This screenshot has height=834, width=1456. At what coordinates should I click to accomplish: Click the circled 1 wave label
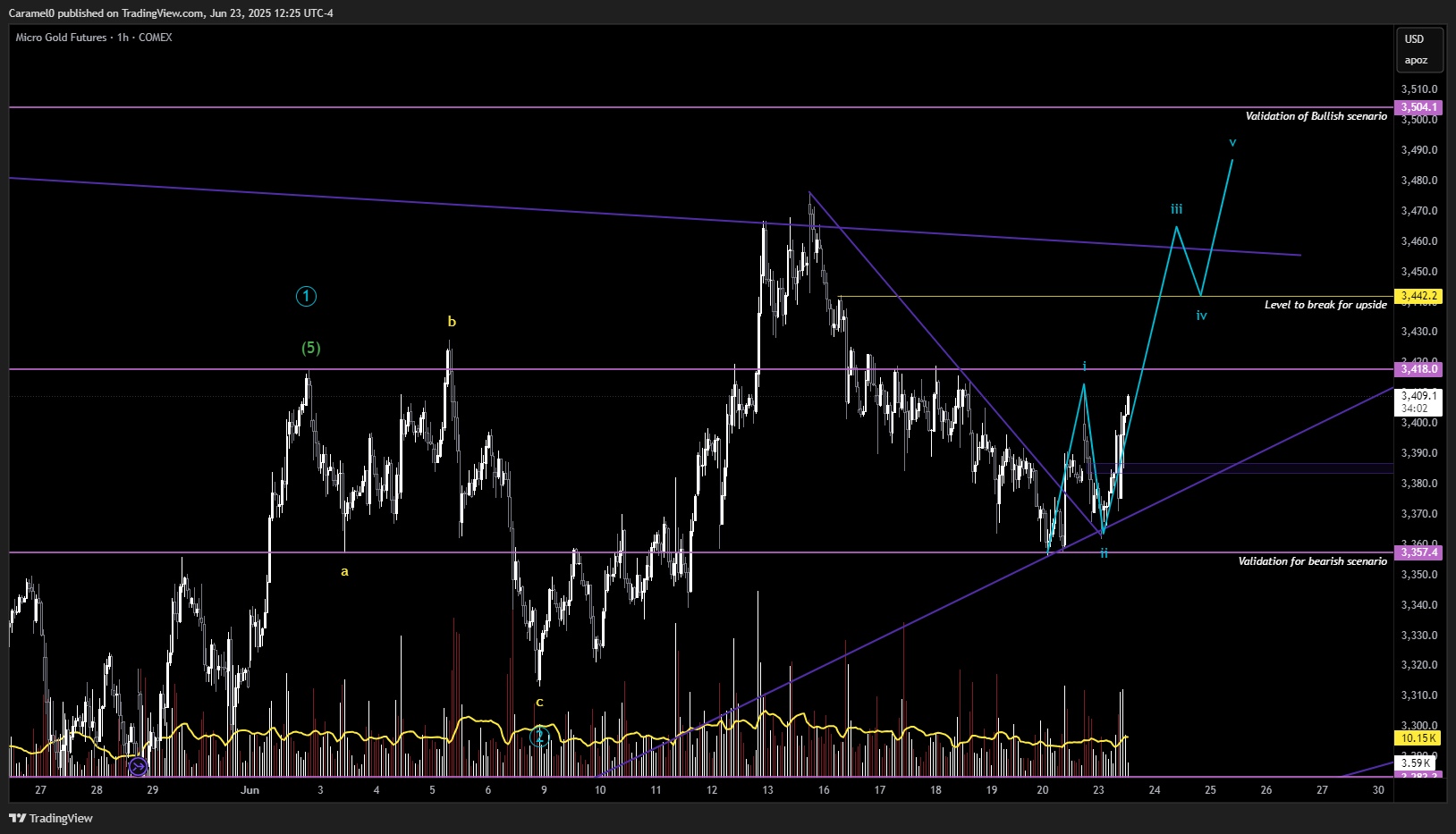306,296
